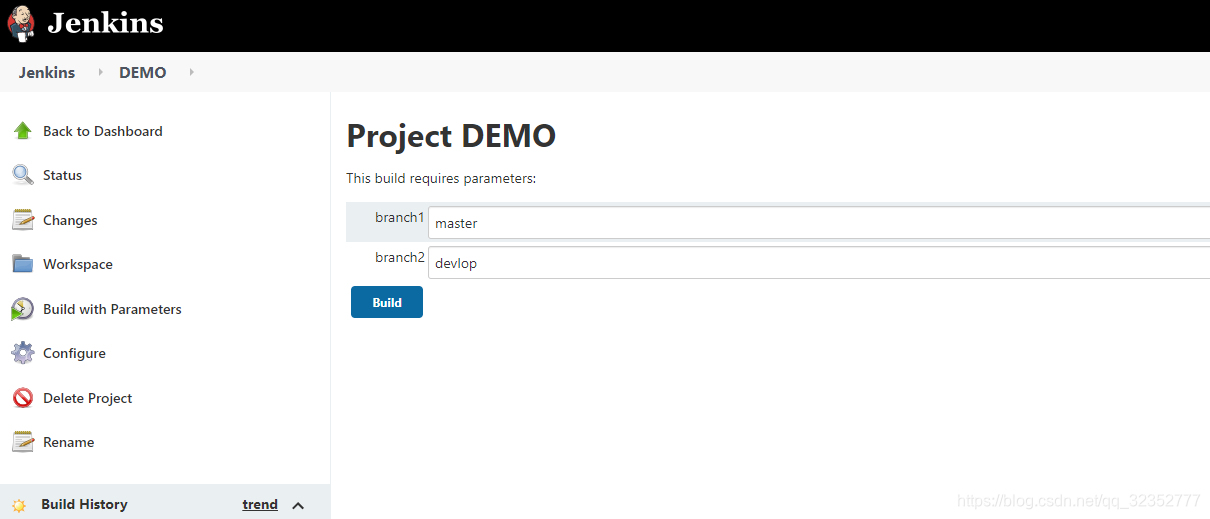The width and height of the screenshot is (1210, 519).
Task: Click the sun Build History icon
Action: (x=19, y=505)
